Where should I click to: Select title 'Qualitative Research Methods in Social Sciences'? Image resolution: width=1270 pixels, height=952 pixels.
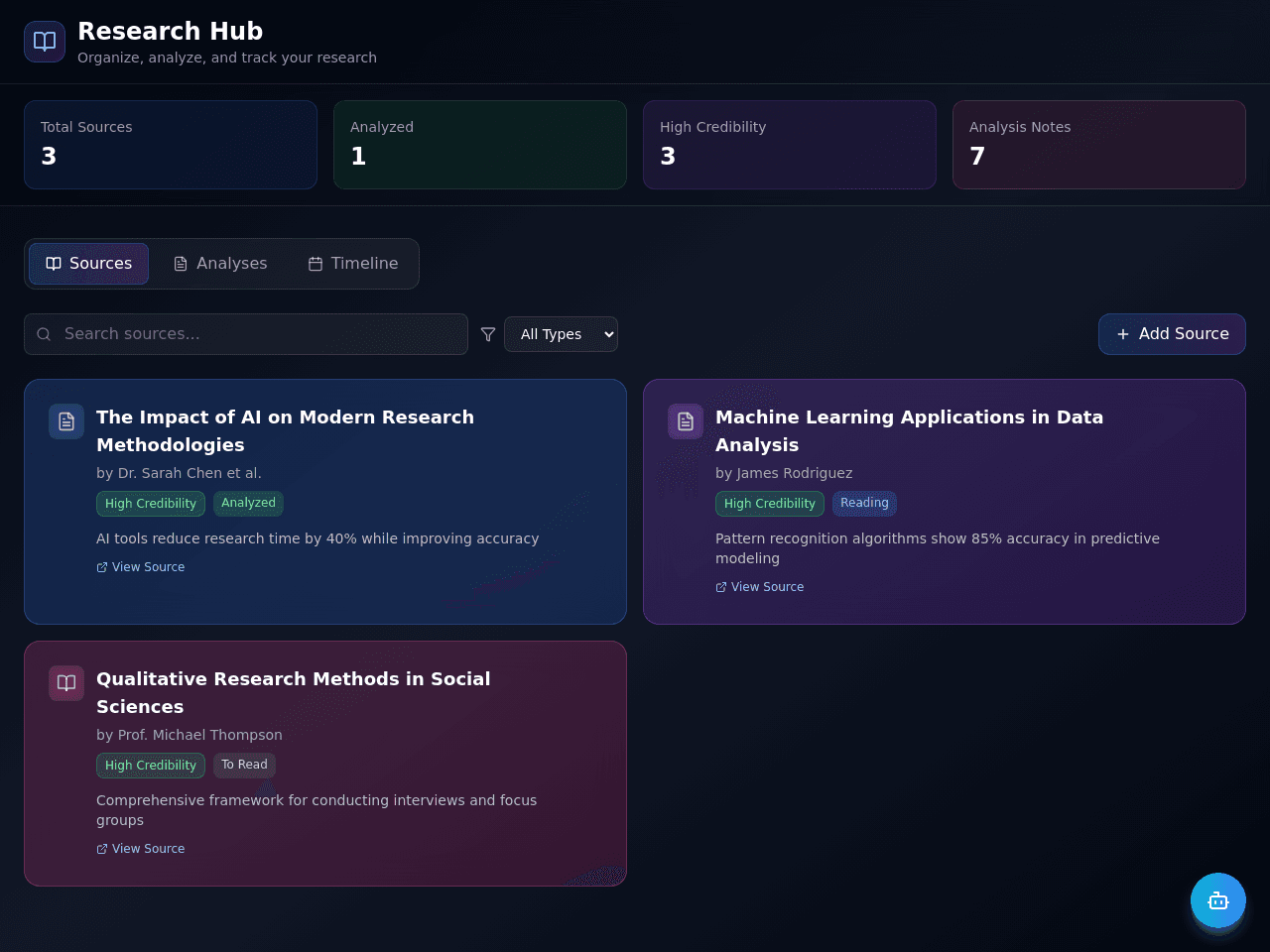[x=294, y=693]
